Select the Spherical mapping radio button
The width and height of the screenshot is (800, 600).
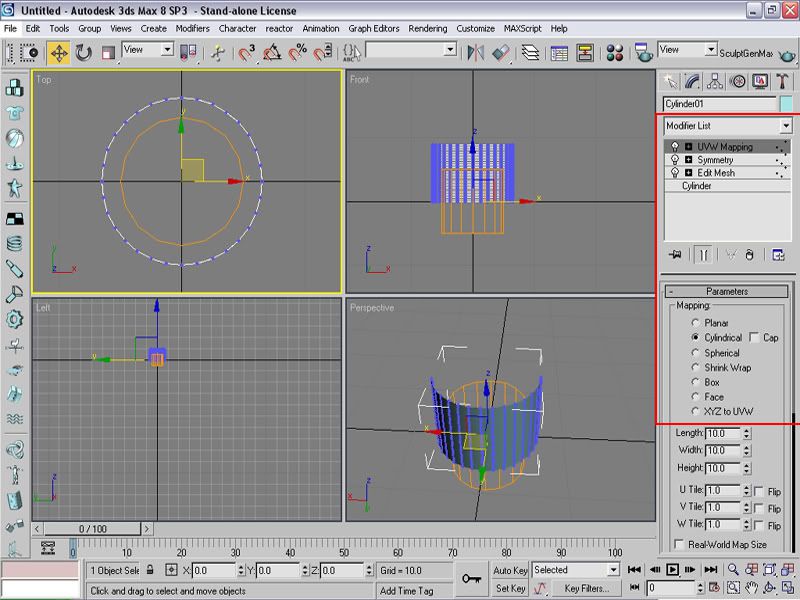[x=695, y=353]
